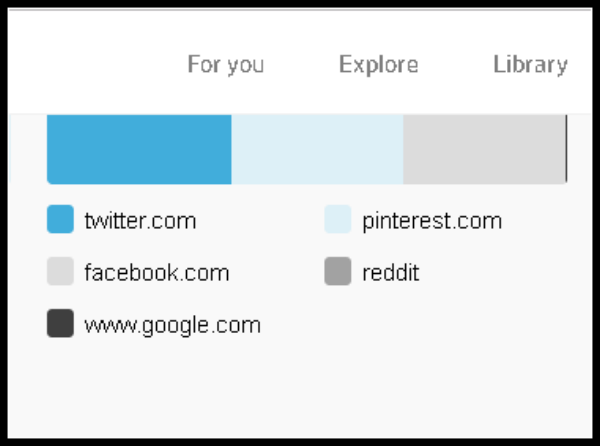Viewport: 600px width, 446px height.
Task: Click the www.google.com legend label
Action: (172, 324)
